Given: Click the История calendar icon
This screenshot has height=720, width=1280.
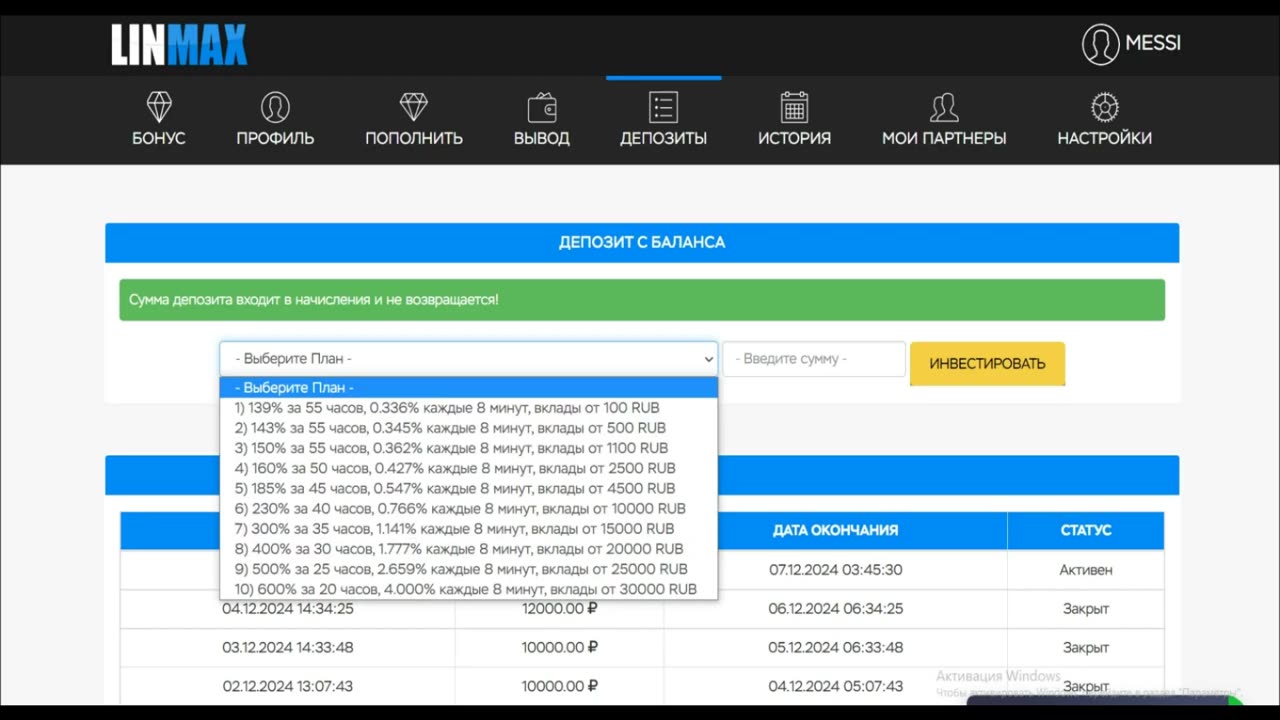Looking at the screenshot, I should click(x=794, y=107).
